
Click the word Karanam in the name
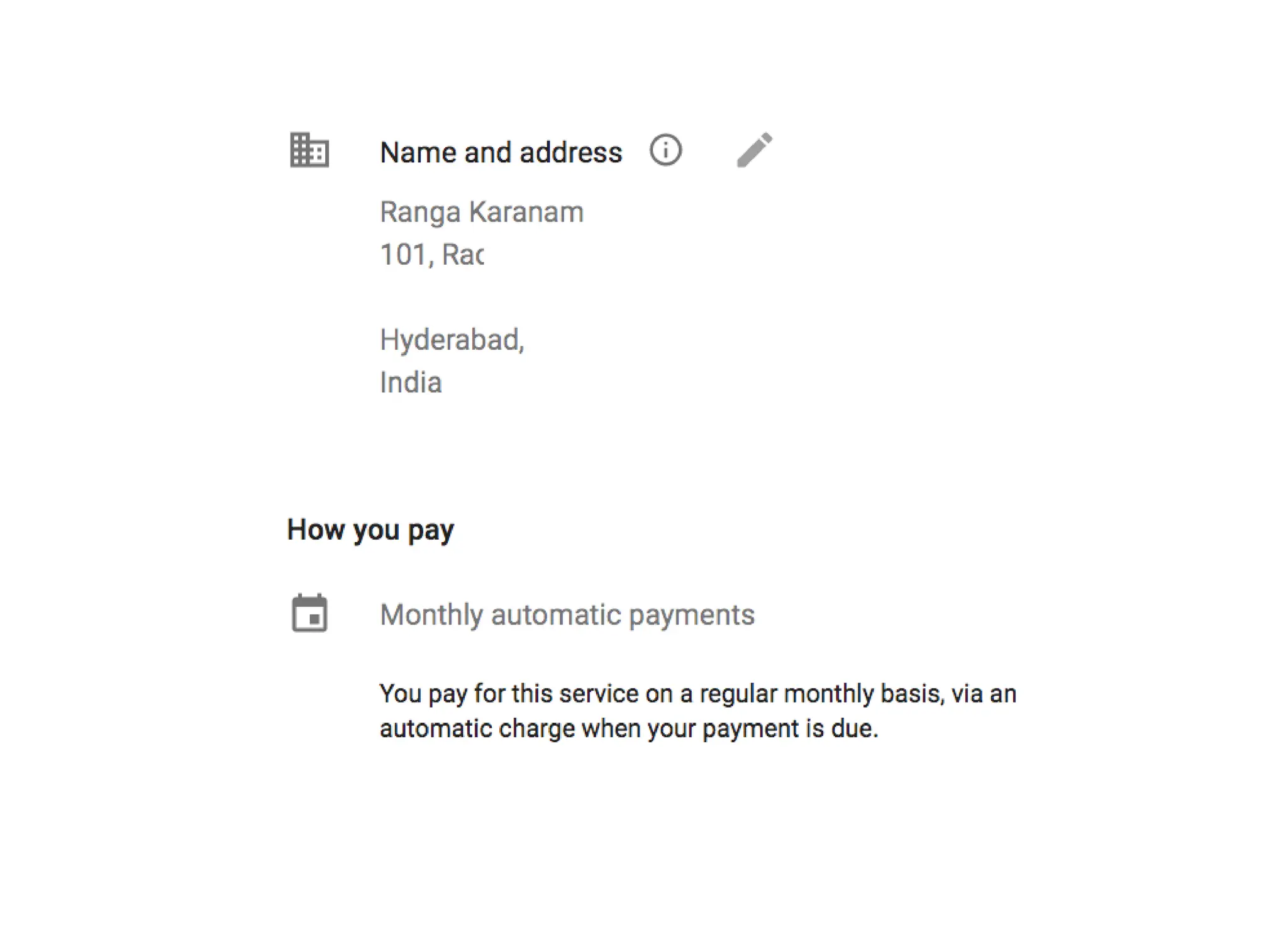click(x=526, y=213)
